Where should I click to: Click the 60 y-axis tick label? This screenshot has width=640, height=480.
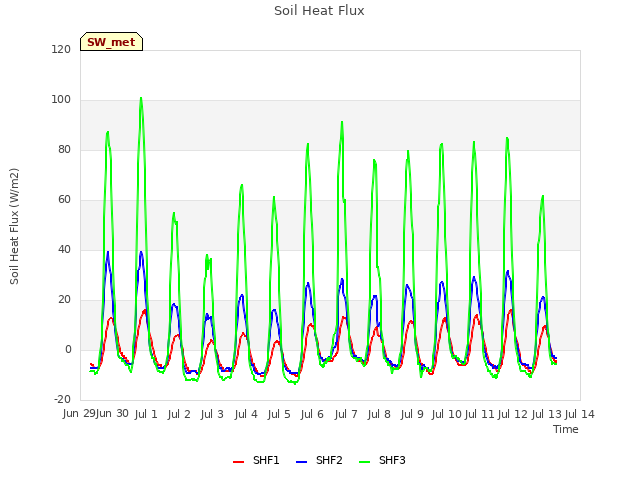point(64,200)
